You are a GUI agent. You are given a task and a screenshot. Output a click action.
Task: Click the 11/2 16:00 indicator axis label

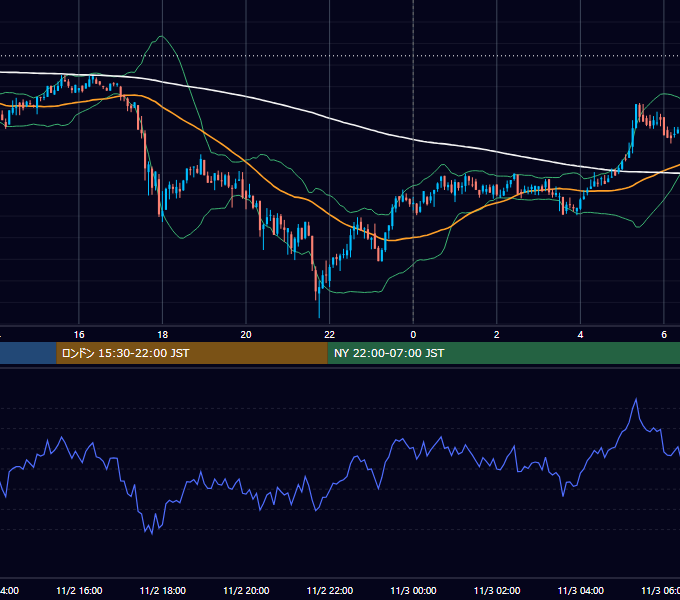79,590
